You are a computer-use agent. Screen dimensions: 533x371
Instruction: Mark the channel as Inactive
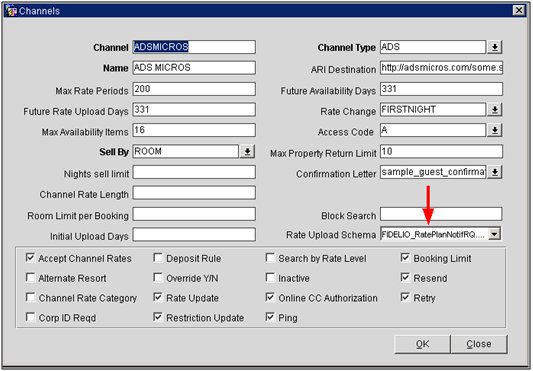point(270,277)
